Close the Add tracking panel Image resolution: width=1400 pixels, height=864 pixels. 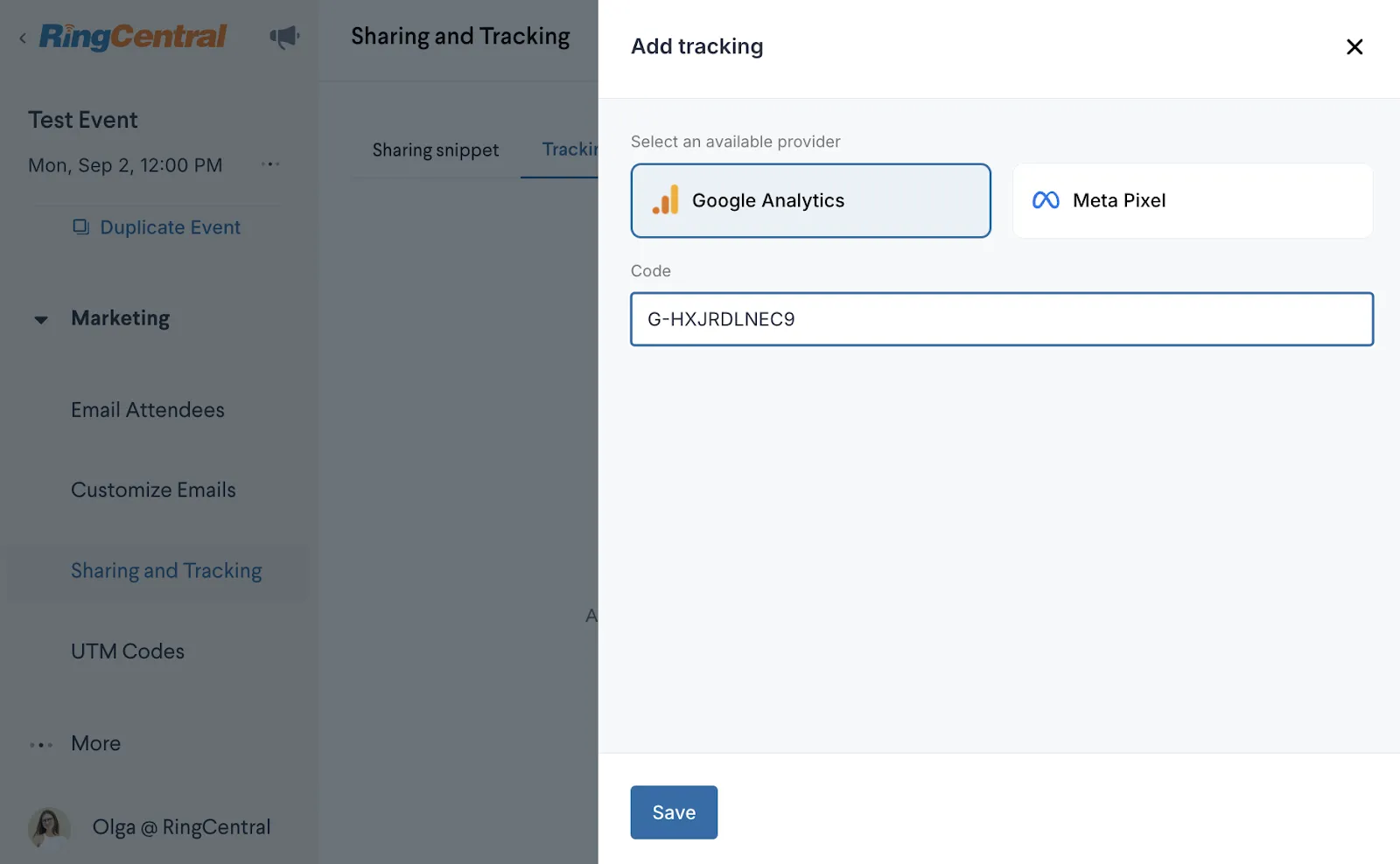point(1354,47)
